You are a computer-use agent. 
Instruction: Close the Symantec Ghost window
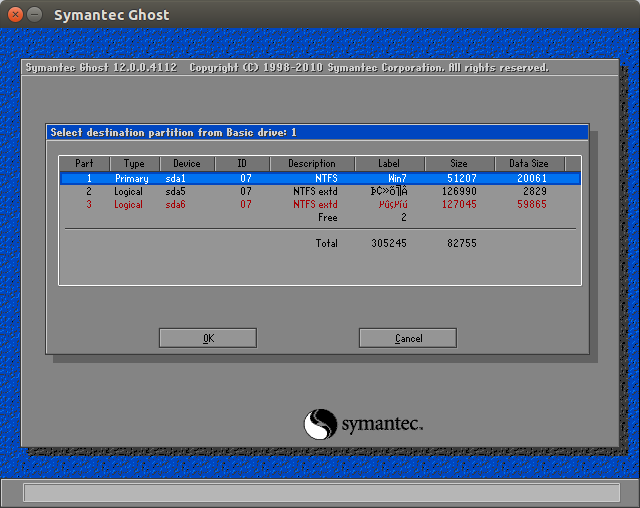16,15
